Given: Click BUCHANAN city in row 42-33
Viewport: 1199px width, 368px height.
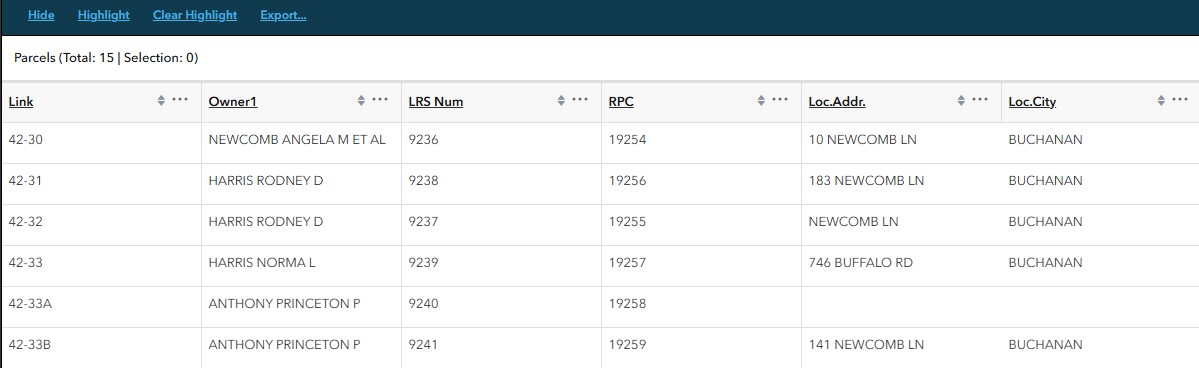Looking at the screenshot, I should point(1045,263).
